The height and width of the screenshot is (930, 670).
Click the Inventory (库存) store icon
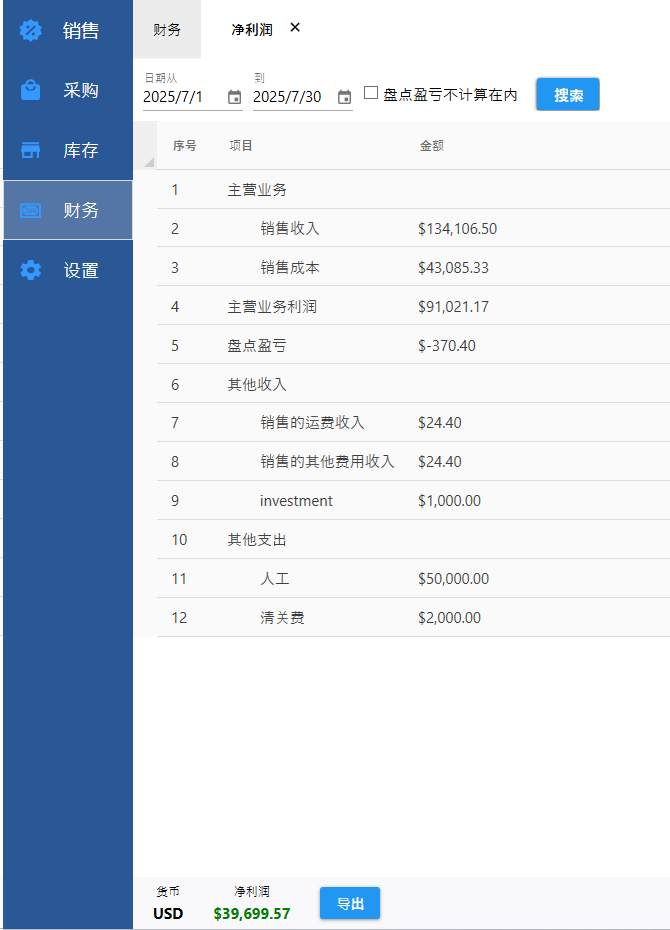click(31, 150)
